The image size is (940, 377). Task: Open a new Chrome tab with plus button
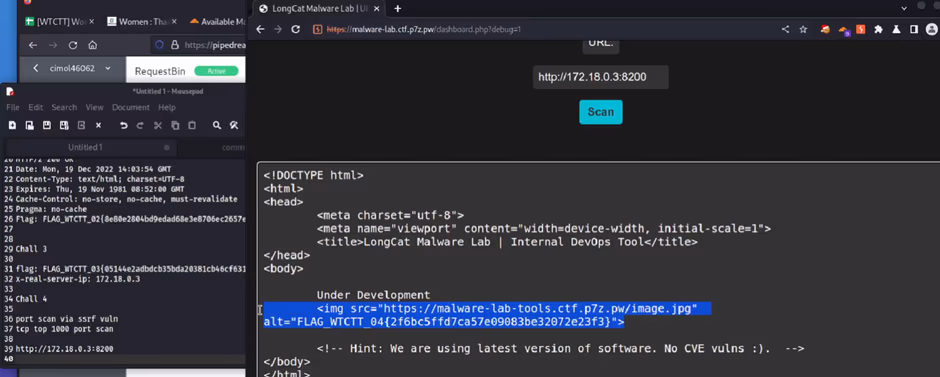(397, 8)
